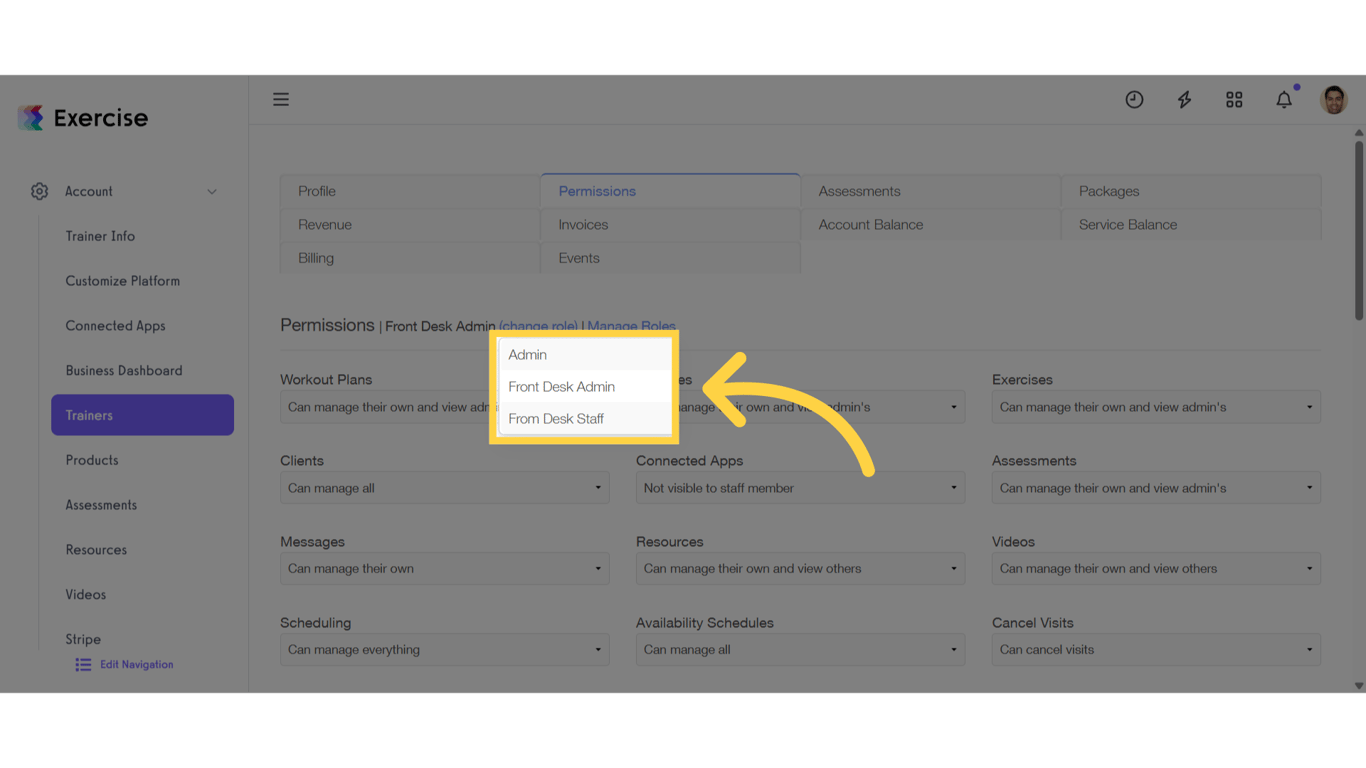
Task: Choose Admin role from the list
Action: (585, 355)
